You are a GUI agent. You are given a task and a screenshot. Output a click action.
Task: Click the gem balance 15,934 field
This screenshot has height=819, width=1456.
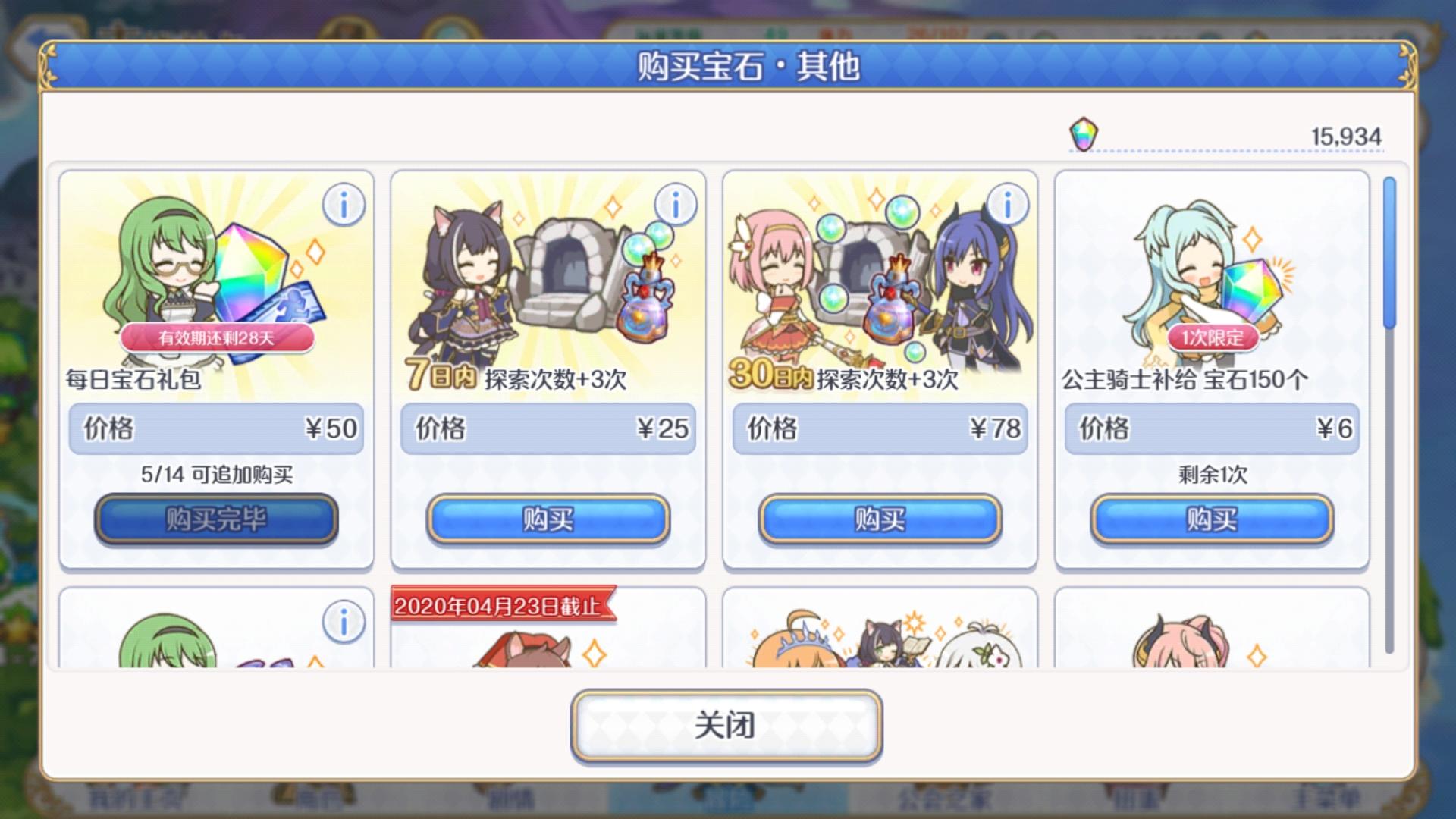[x=1226, y=136]
